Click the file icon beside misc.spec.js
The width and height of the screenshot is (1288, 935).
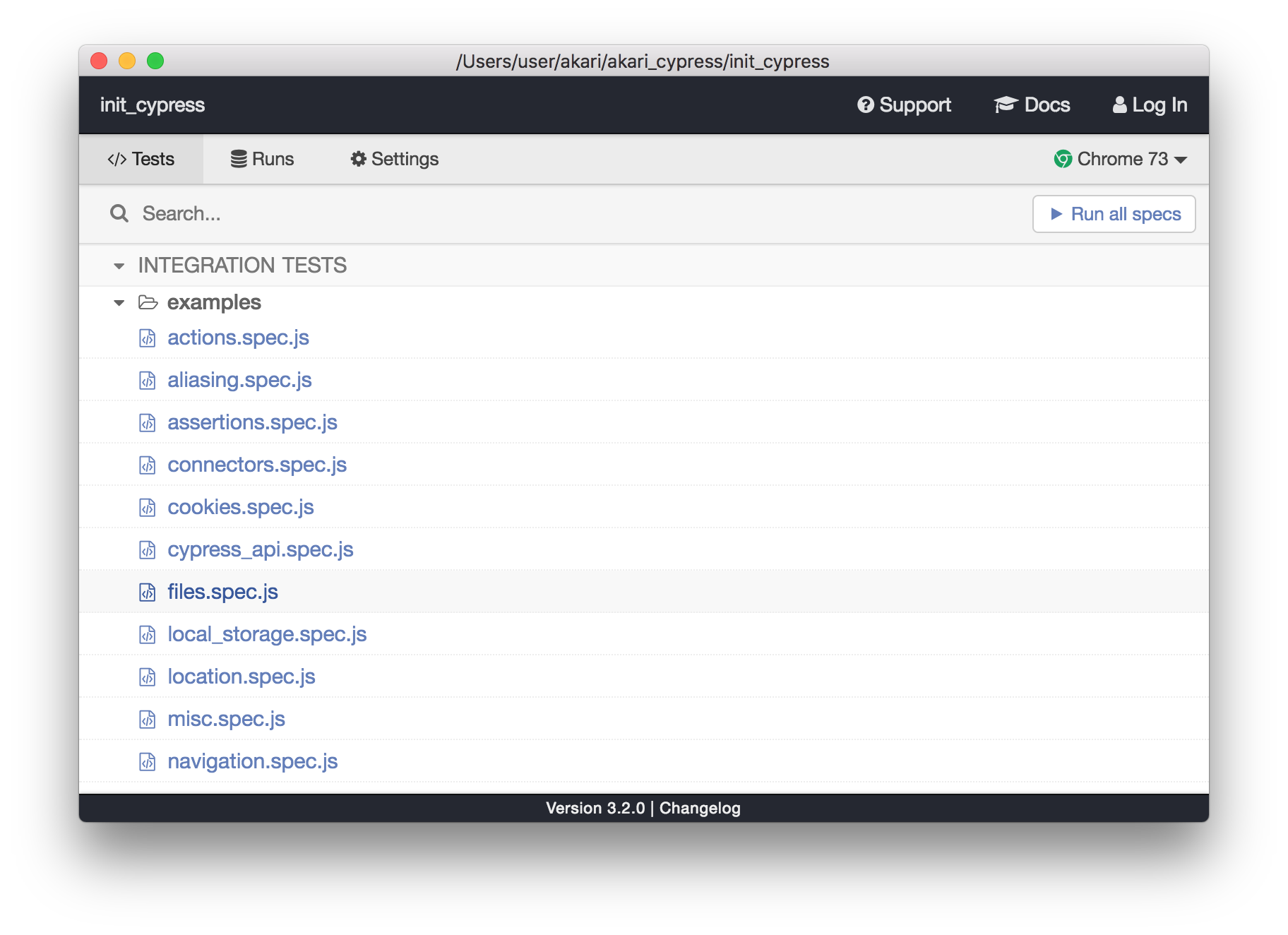[x=147, y=720]
